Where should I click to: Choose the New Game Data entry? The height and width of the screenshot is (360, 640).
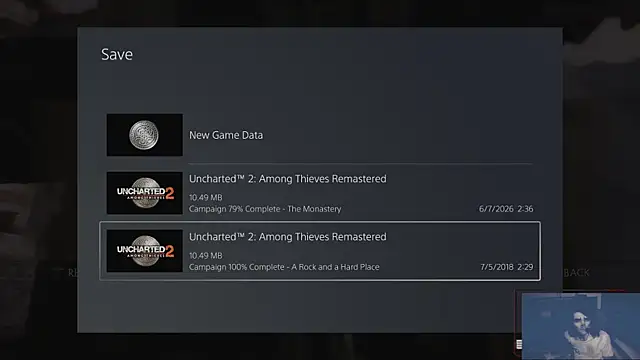[x=320, y=135]
